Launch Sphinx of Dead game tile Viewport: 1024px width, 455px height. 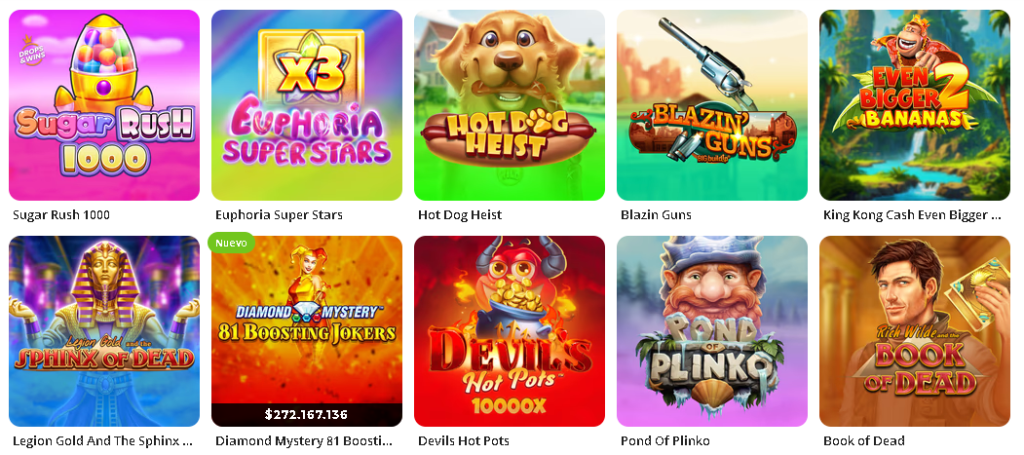(104, 331)
